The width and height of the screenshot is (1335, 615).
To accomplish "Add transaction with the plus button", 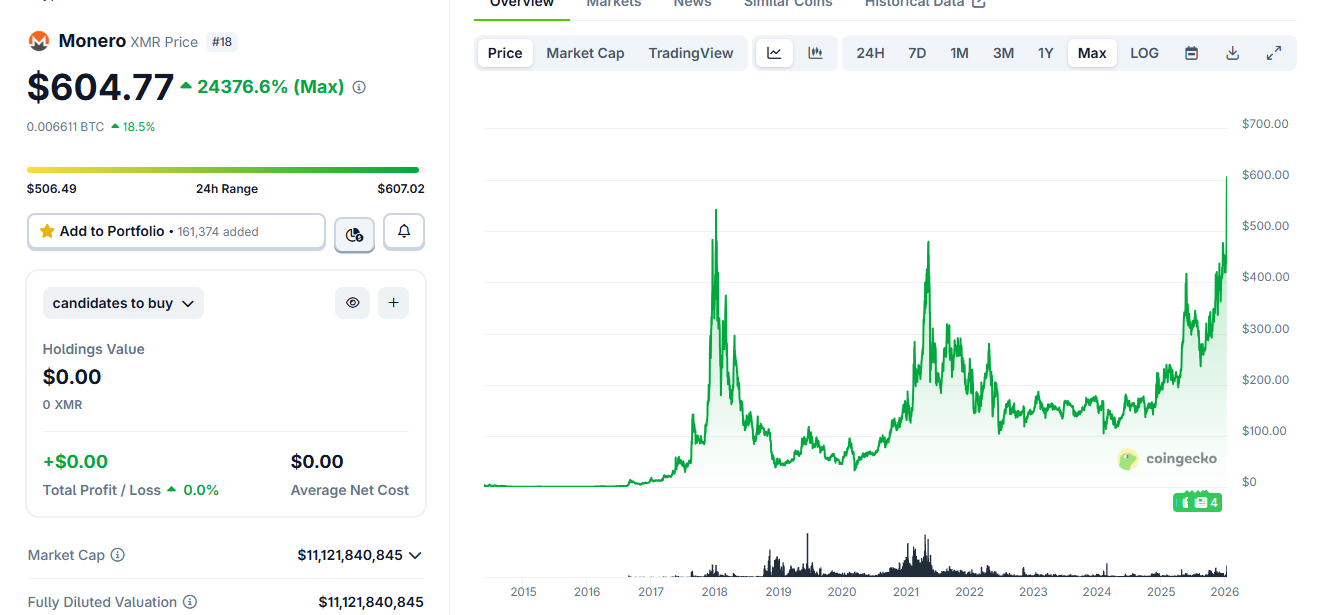I will pyautogui.click(x=393, y=303).
